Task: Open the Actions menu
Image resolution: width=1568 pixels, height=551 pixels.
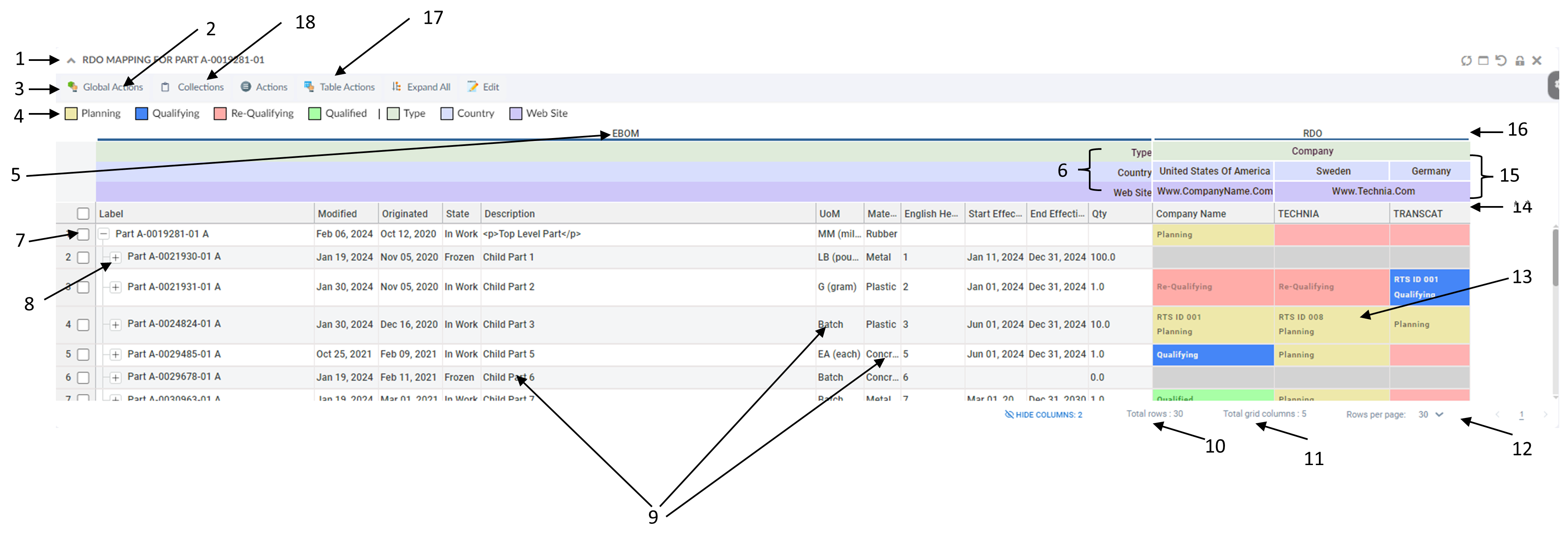Action: [264, 87]
